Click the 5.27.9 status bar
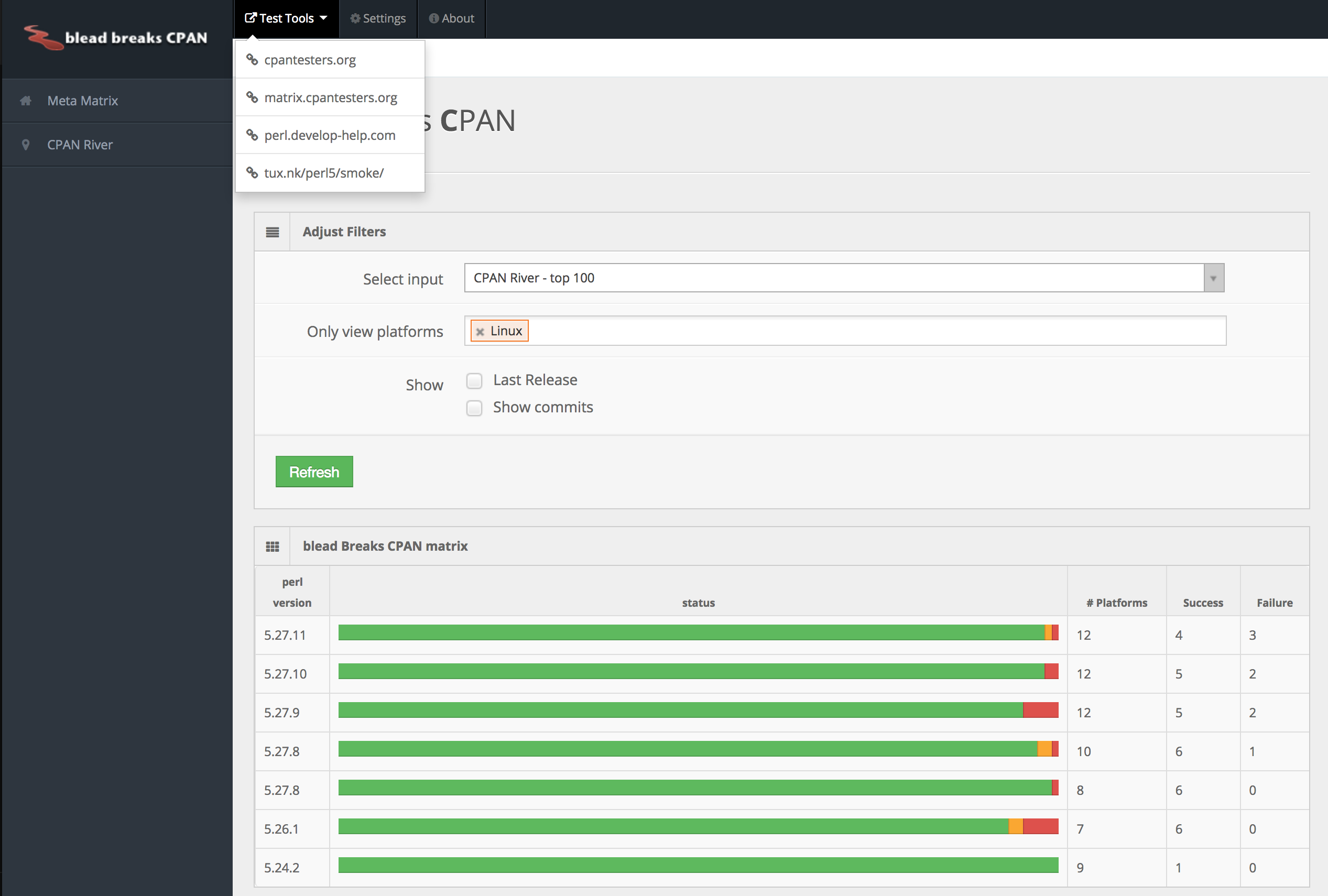Viewport: 1328px width, 896px height. (698, 711)
